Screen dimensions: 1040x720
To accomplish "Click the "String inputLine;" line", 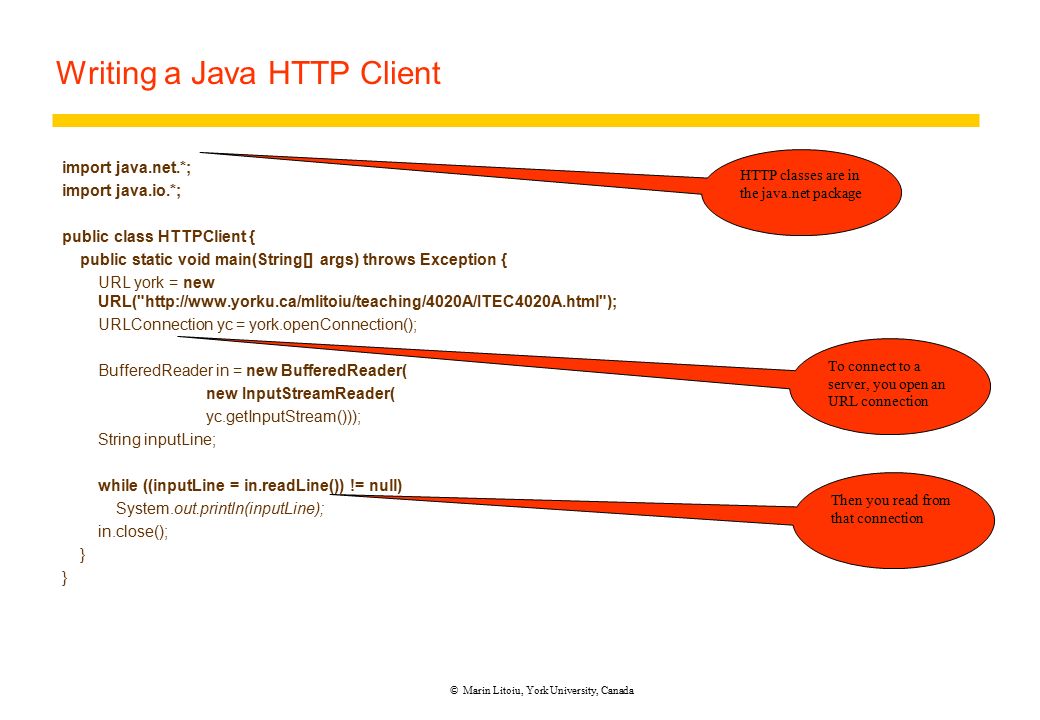I will 157,440.
